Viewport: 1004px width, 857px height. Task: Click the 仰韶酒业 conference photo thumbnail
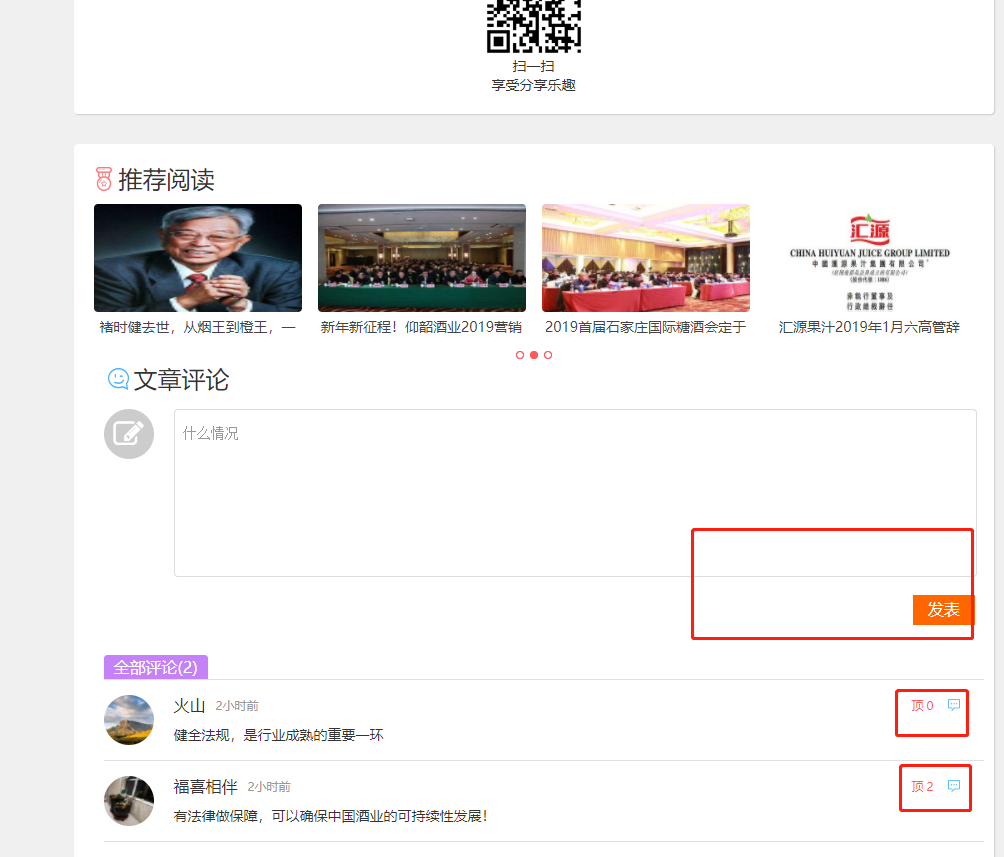pos(422,258)
